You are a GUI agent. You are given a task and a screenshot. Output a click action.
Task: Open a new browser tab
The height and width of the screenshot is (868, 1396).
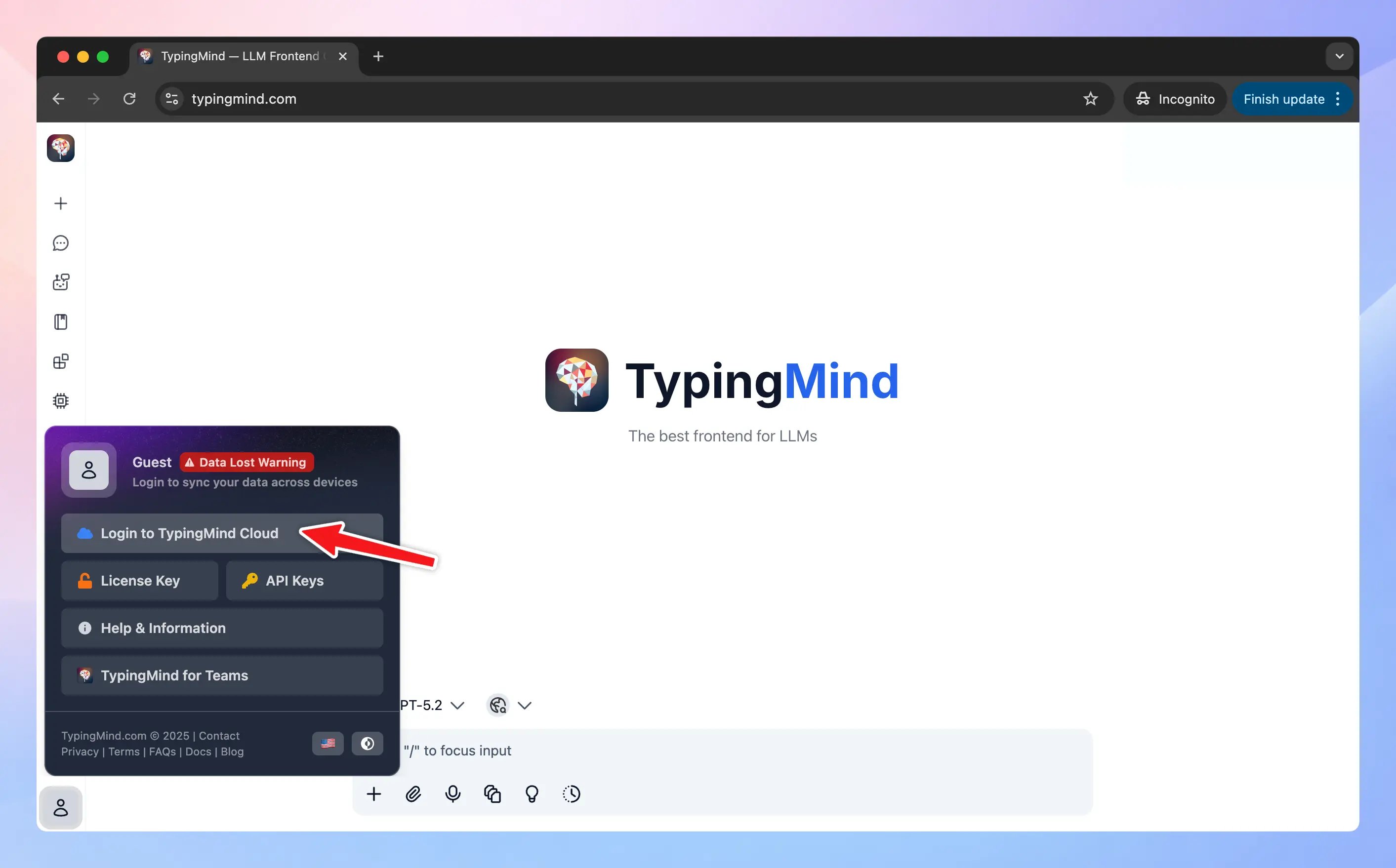pyautogui.click(x=378, y=56)
